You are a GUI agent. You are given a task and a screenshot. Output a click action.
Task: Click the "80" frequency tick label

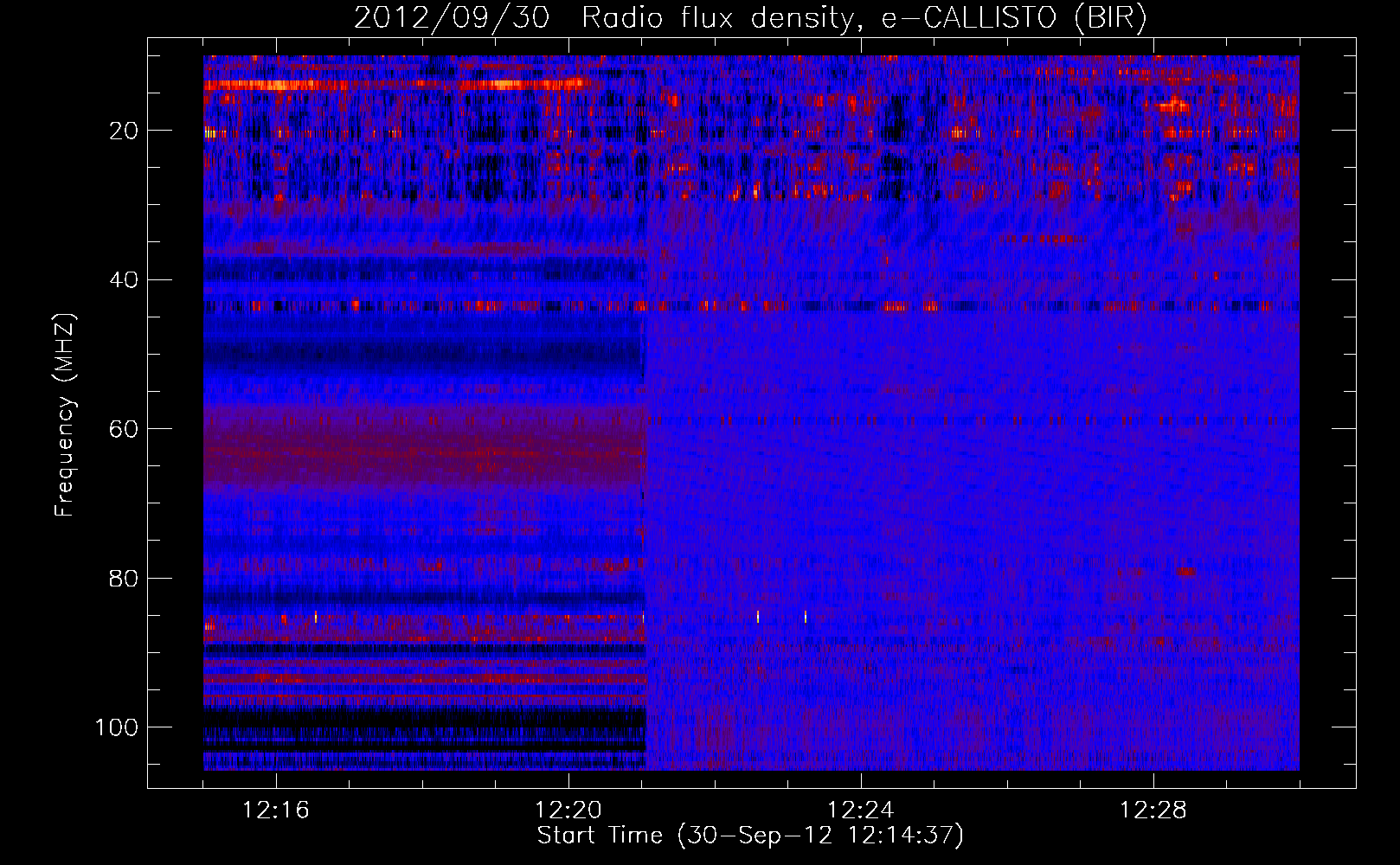click(x=125, y=579)
